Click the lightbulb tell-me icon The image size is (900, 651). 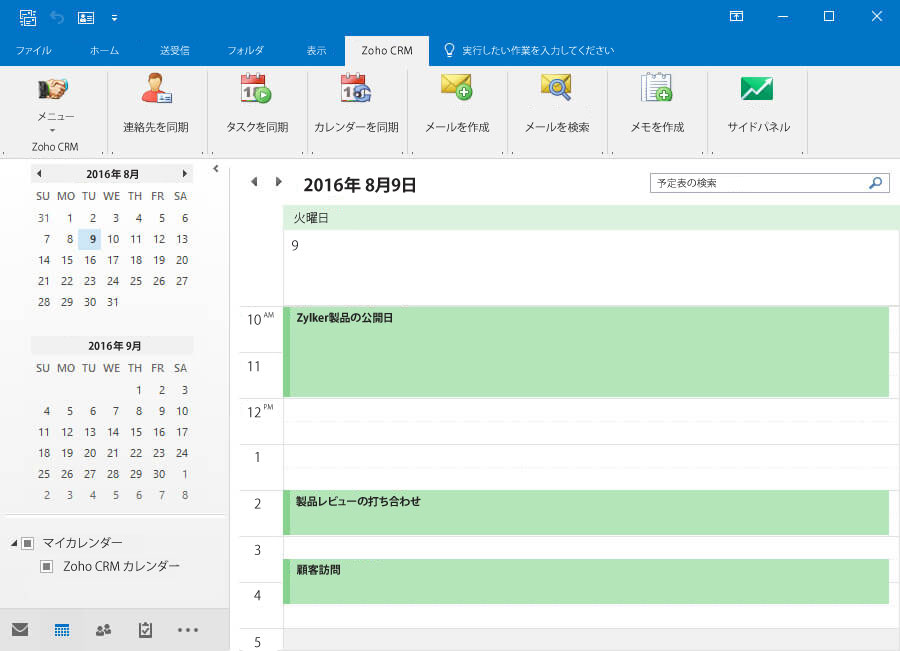coord(449,50)
